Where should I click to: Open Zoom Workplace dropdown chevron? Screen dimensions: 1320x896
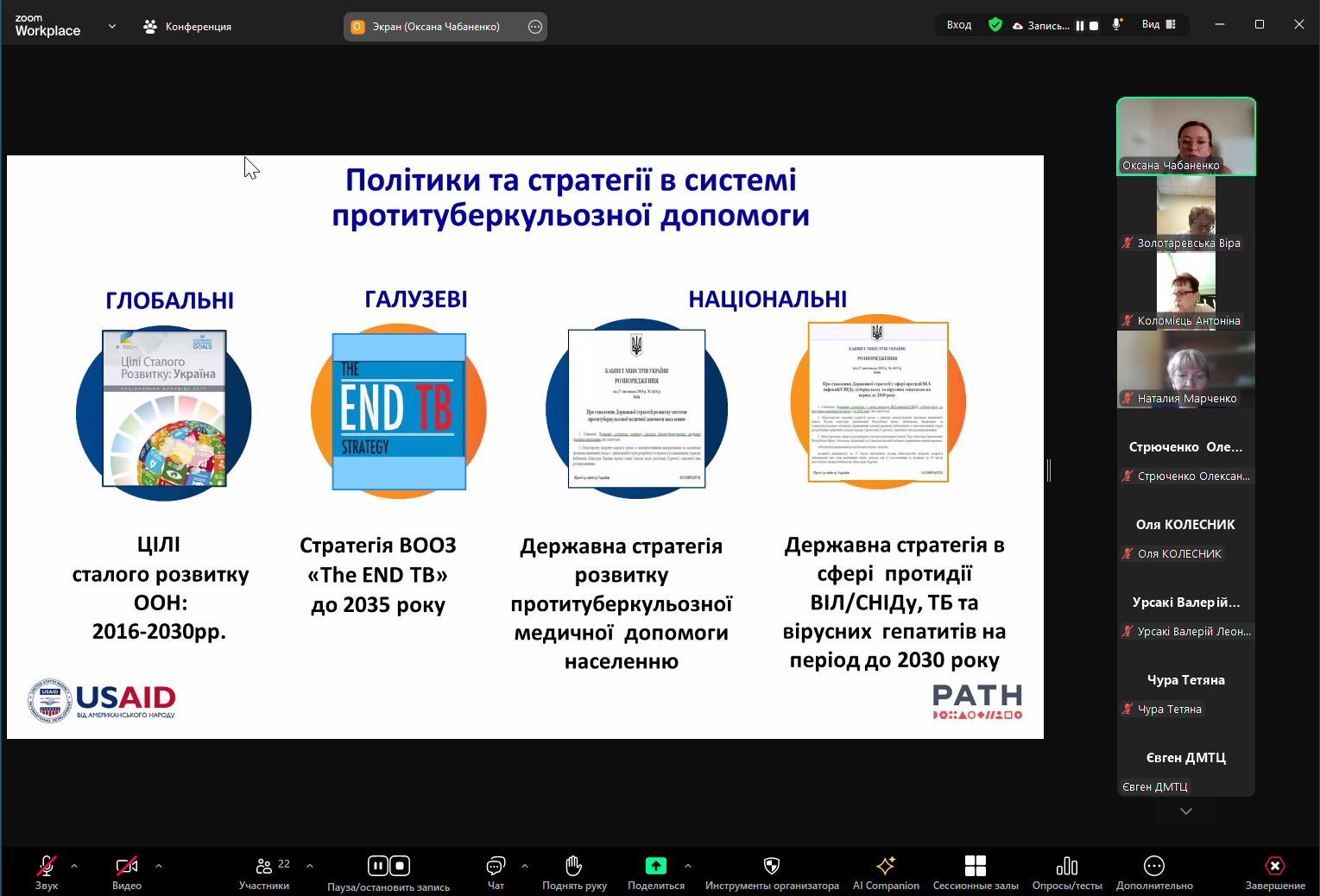[112, 26]
